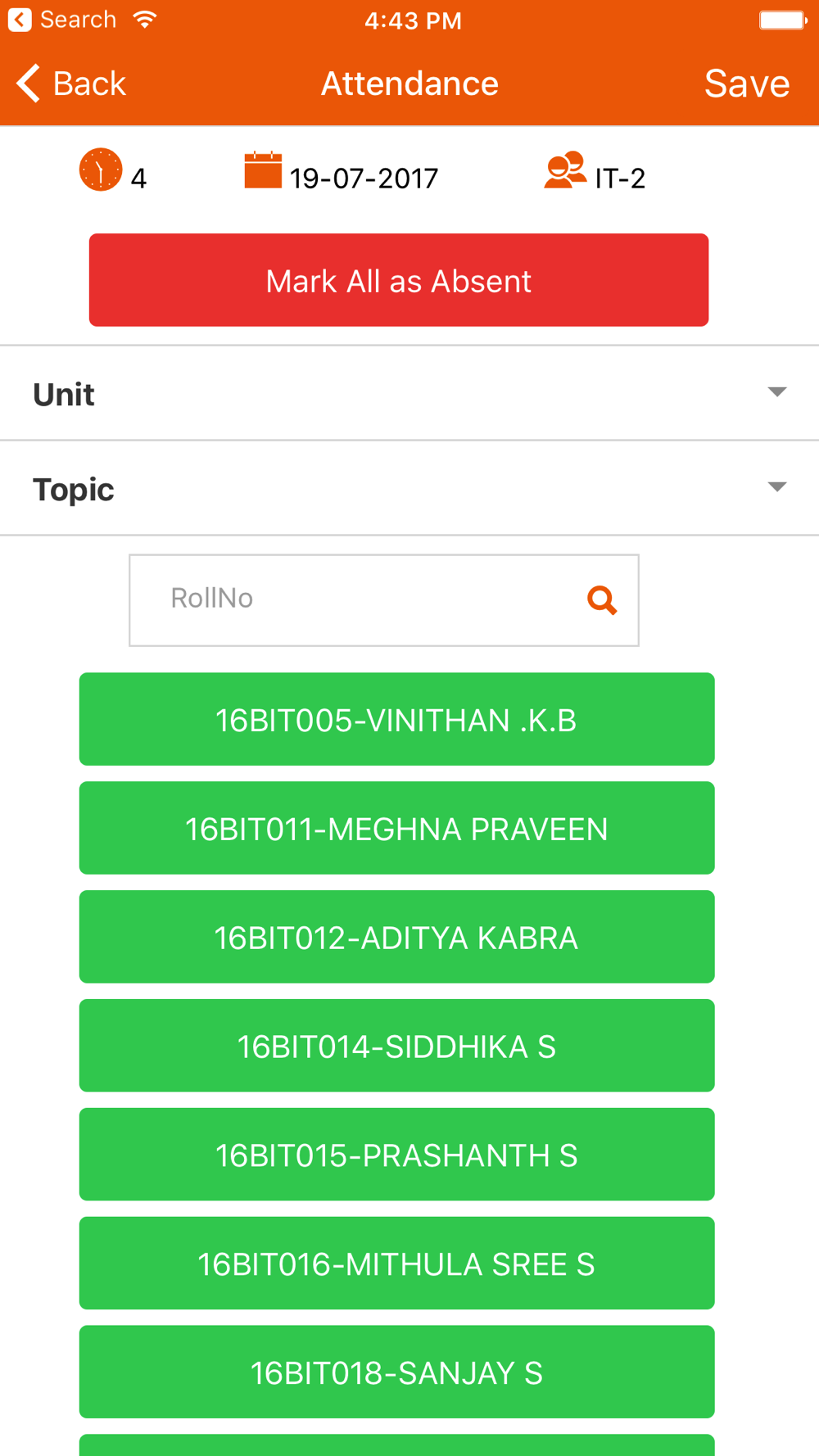This screenshot has width=819, height=1456.
Task: Click Mark All as Absent button
Action: 399,280
